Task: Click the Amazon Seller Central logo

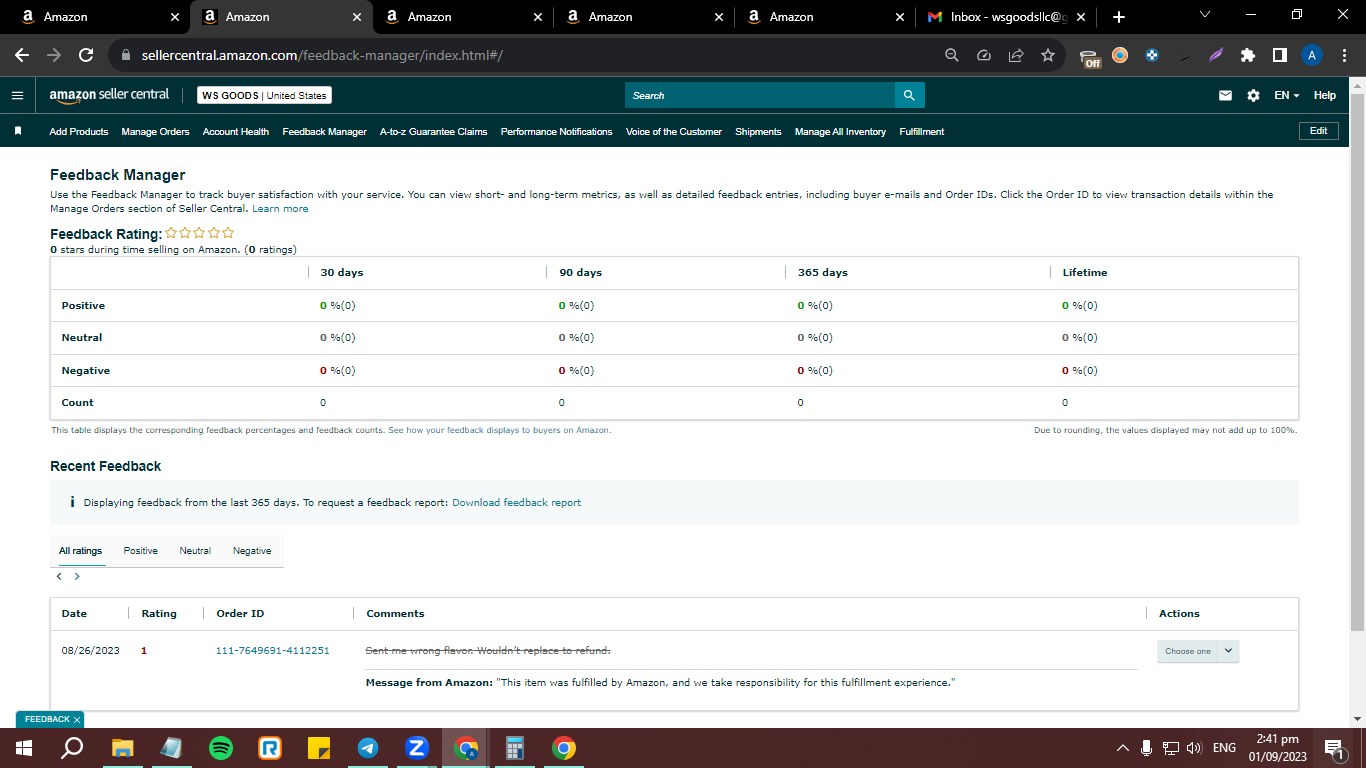Action: [110, 95]
